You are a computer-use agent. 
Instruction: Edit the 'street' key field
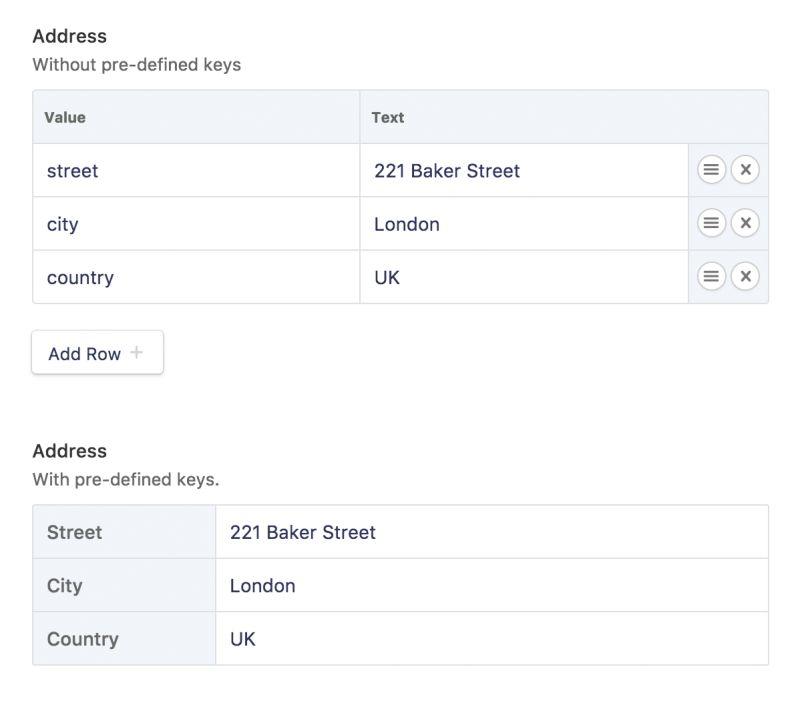(x=196, y=170)
